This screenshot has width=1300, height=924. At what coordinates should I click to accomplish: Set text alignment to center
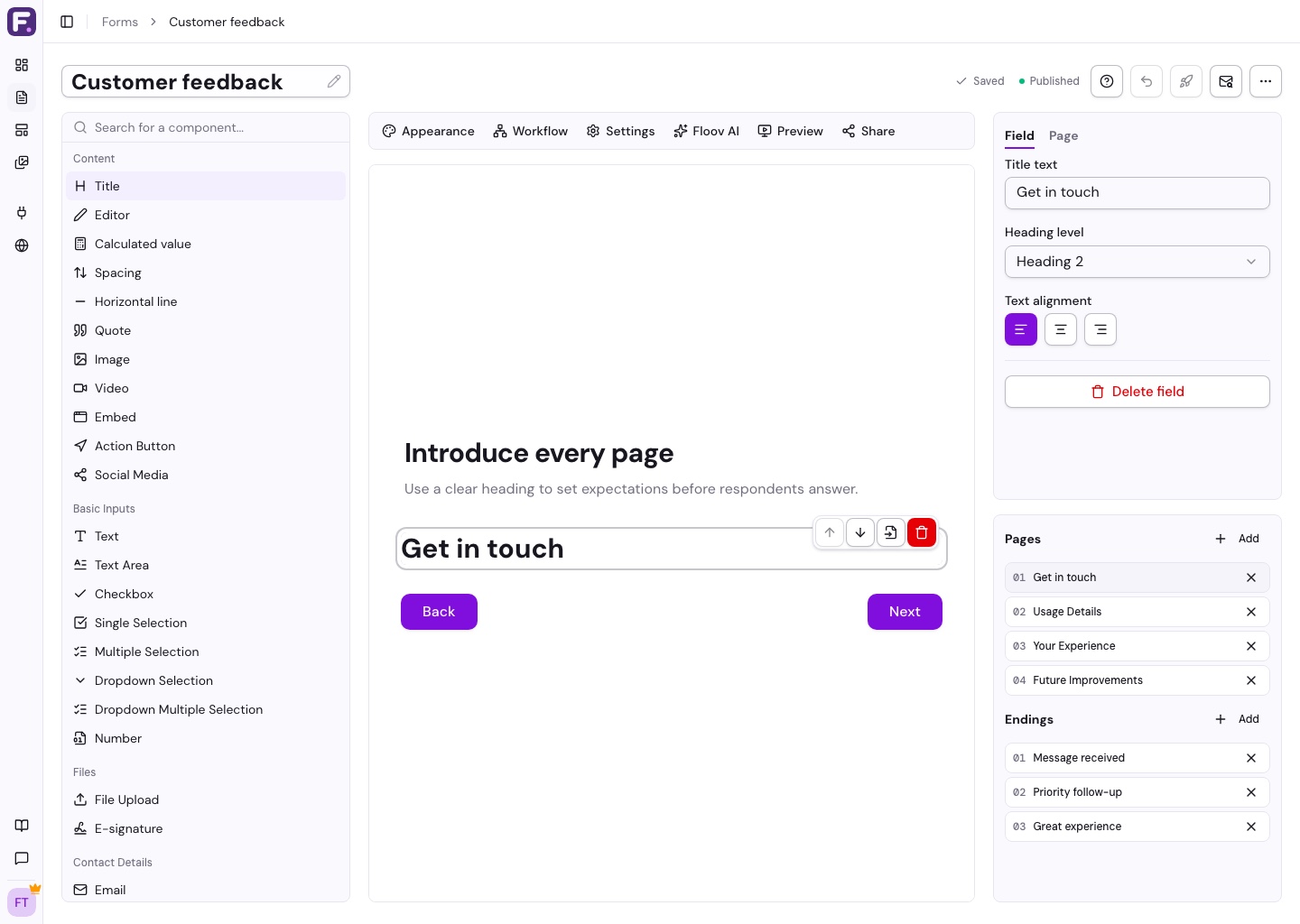[1061, 329]
